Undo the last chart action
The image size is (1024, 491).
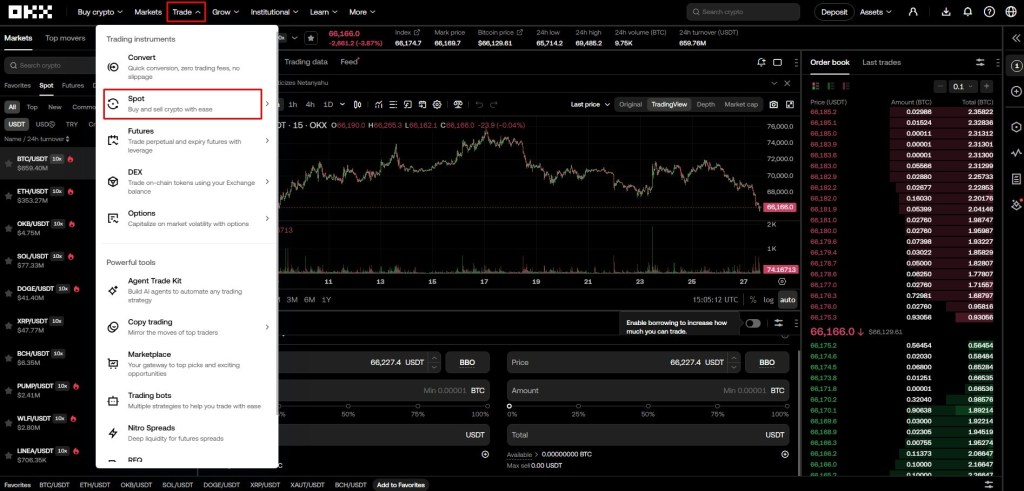(479, 104)
